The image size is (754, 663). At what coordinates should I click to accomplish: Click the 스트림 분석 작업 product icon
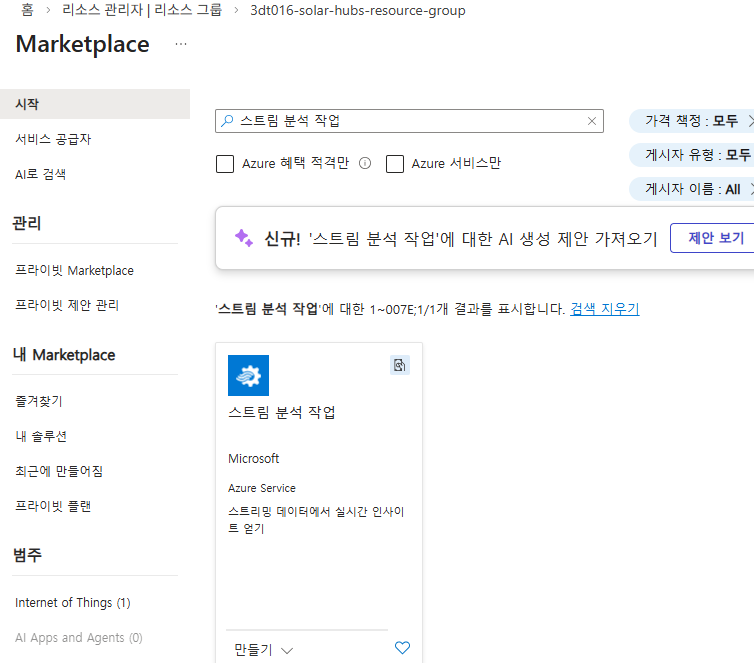coord(248,375)
